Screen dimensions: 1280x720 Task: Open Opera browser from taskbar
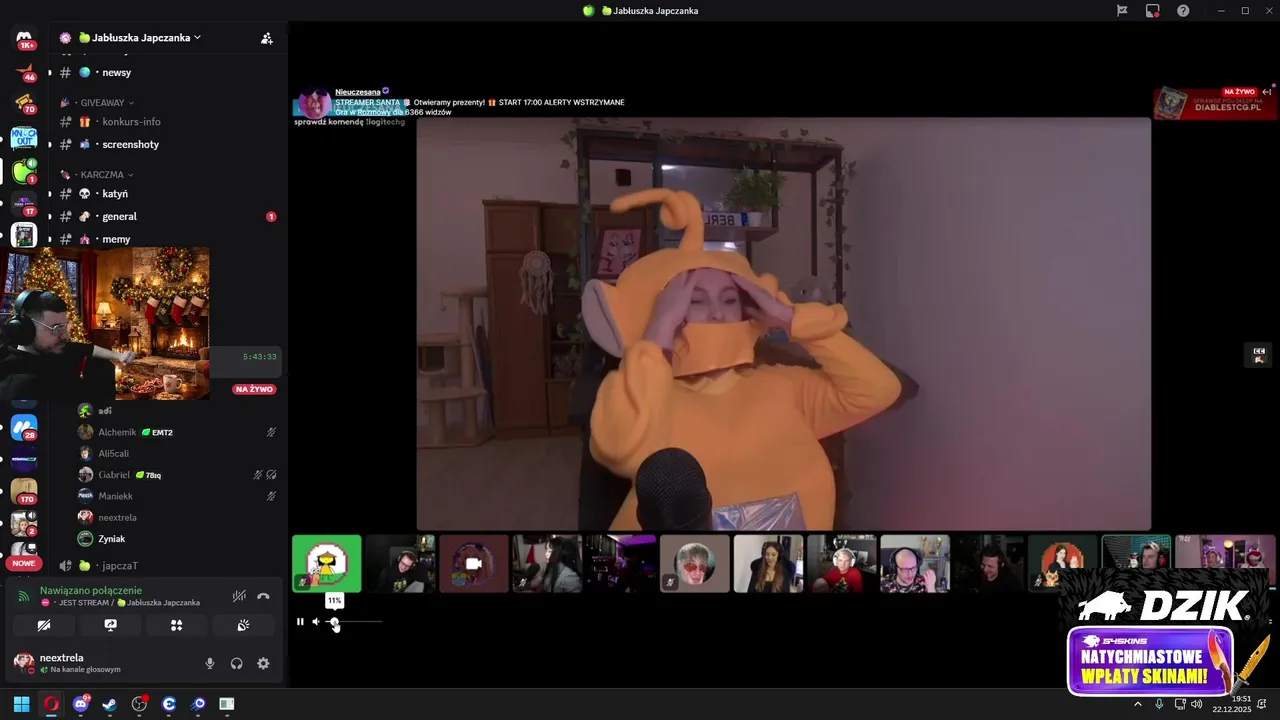[51, 704]
